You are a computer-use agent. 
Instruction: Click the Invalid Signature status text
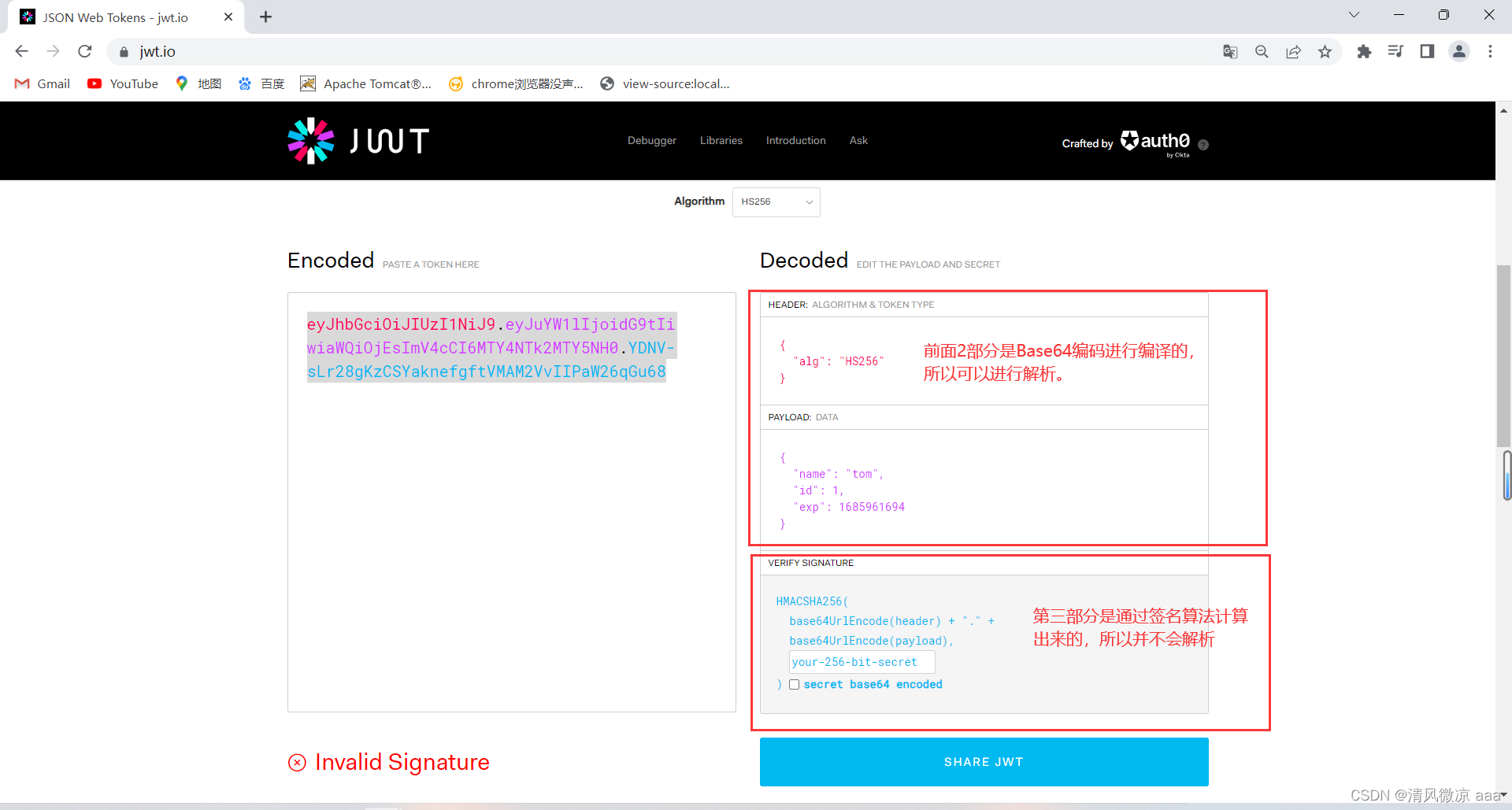402,762
